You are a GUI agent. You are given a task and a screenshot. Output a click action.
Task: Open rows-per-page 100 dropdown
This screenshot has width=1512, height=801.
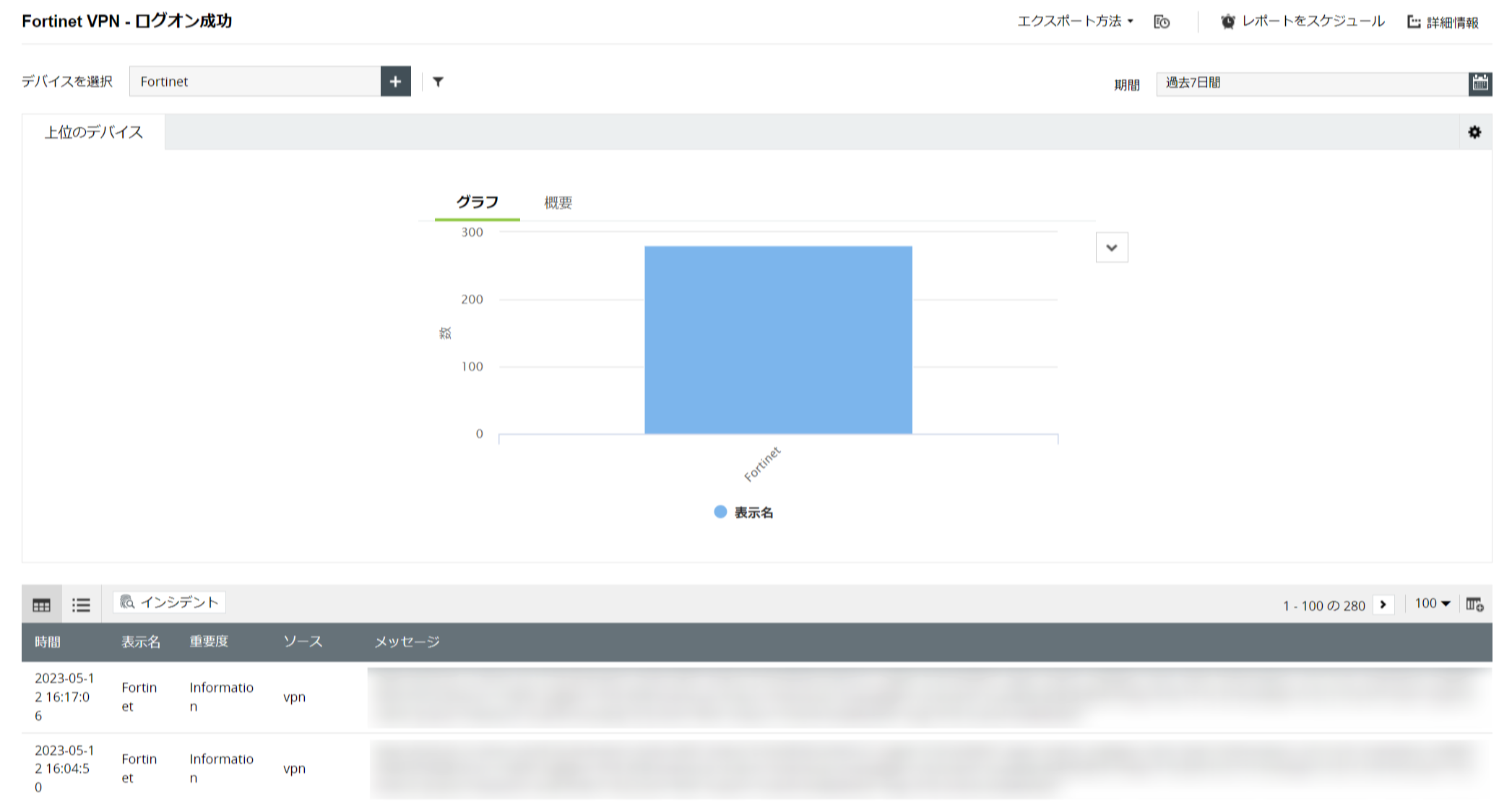1432,604
